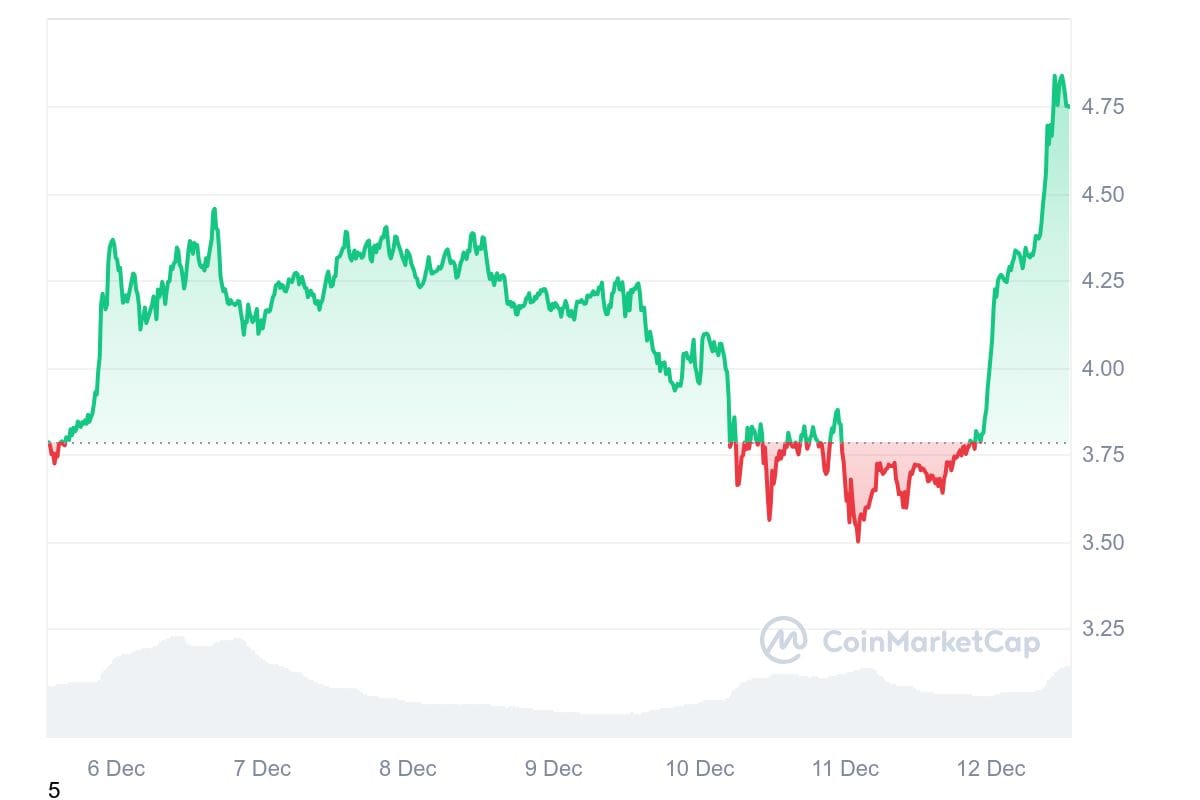1200x800 pixels.
Task: Click the number 5 below the chart
Action: tap(54, 791)
